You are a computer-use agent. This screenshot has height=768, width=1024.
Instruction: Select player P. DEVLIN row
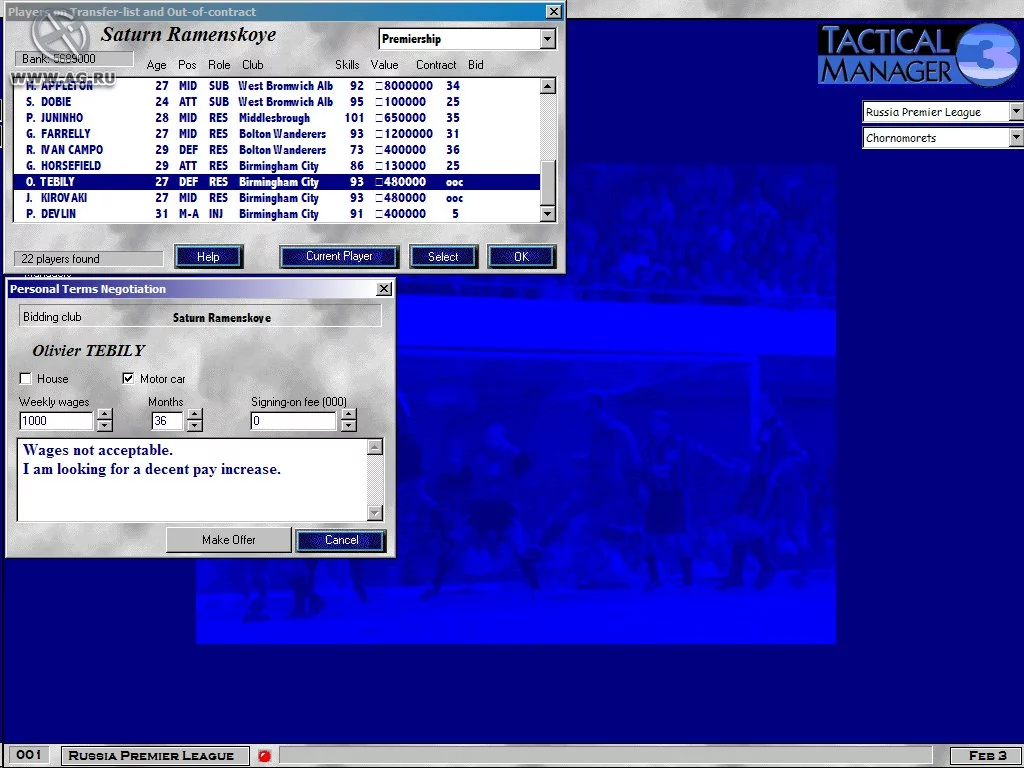click(x=276, y=214)
